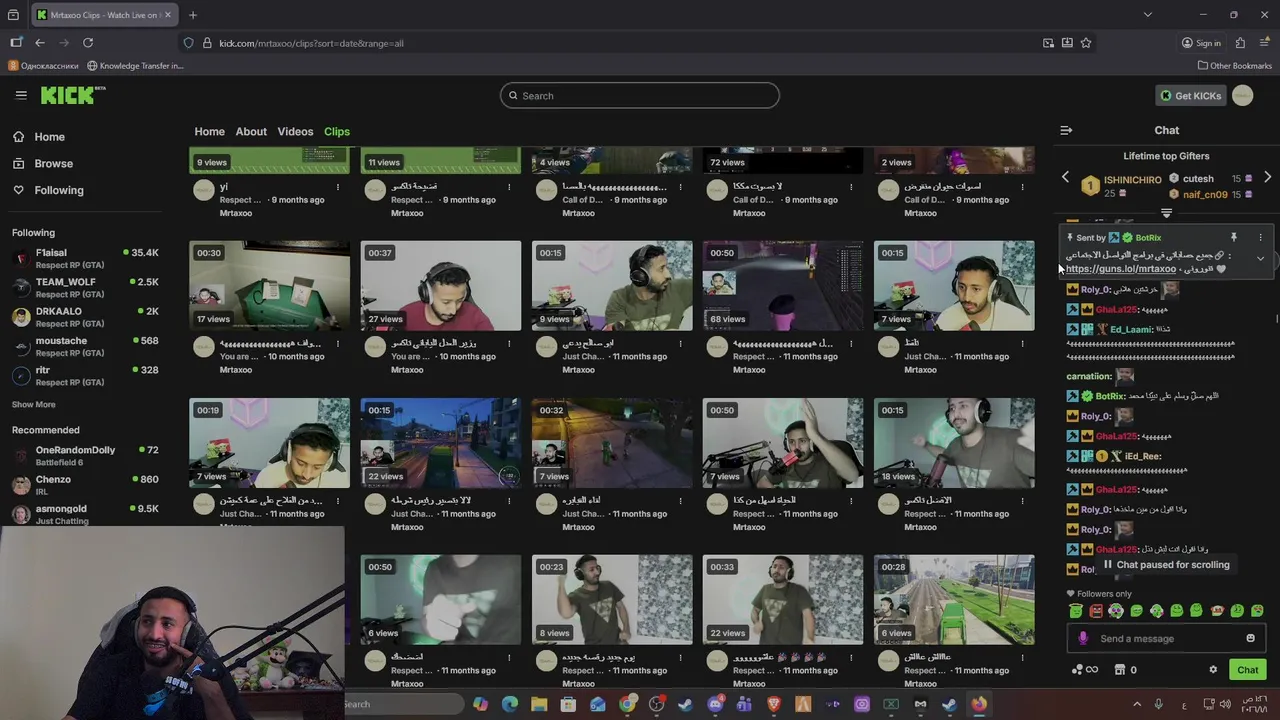
Task: Open Other Bookmarks folder
Action: click(1234, 66)
